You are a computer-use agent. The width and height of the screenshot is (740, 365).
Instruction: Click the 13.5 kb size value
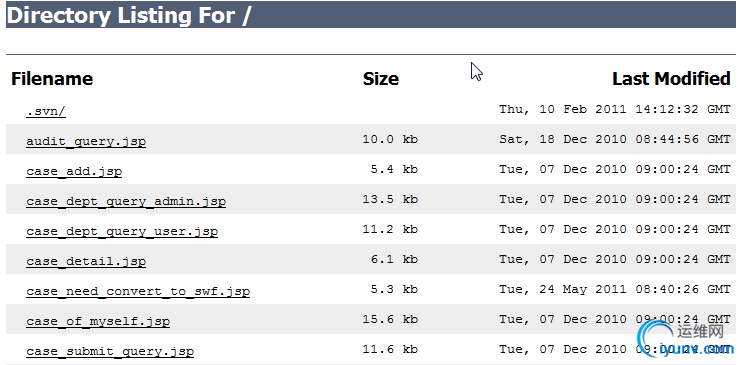click(x=390, y=199)
